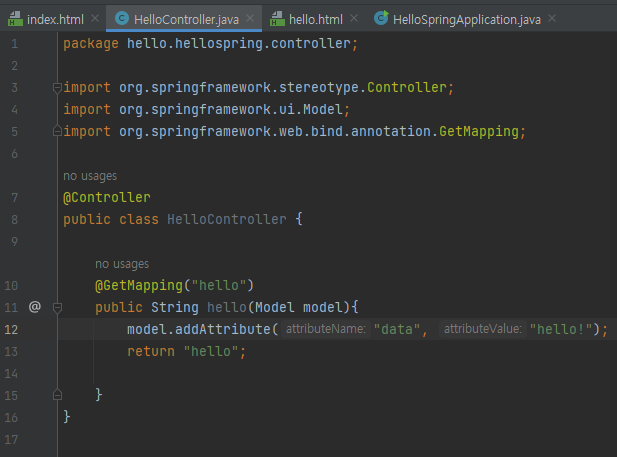Click the HelloController class name
617x457 pixels.
227,219
